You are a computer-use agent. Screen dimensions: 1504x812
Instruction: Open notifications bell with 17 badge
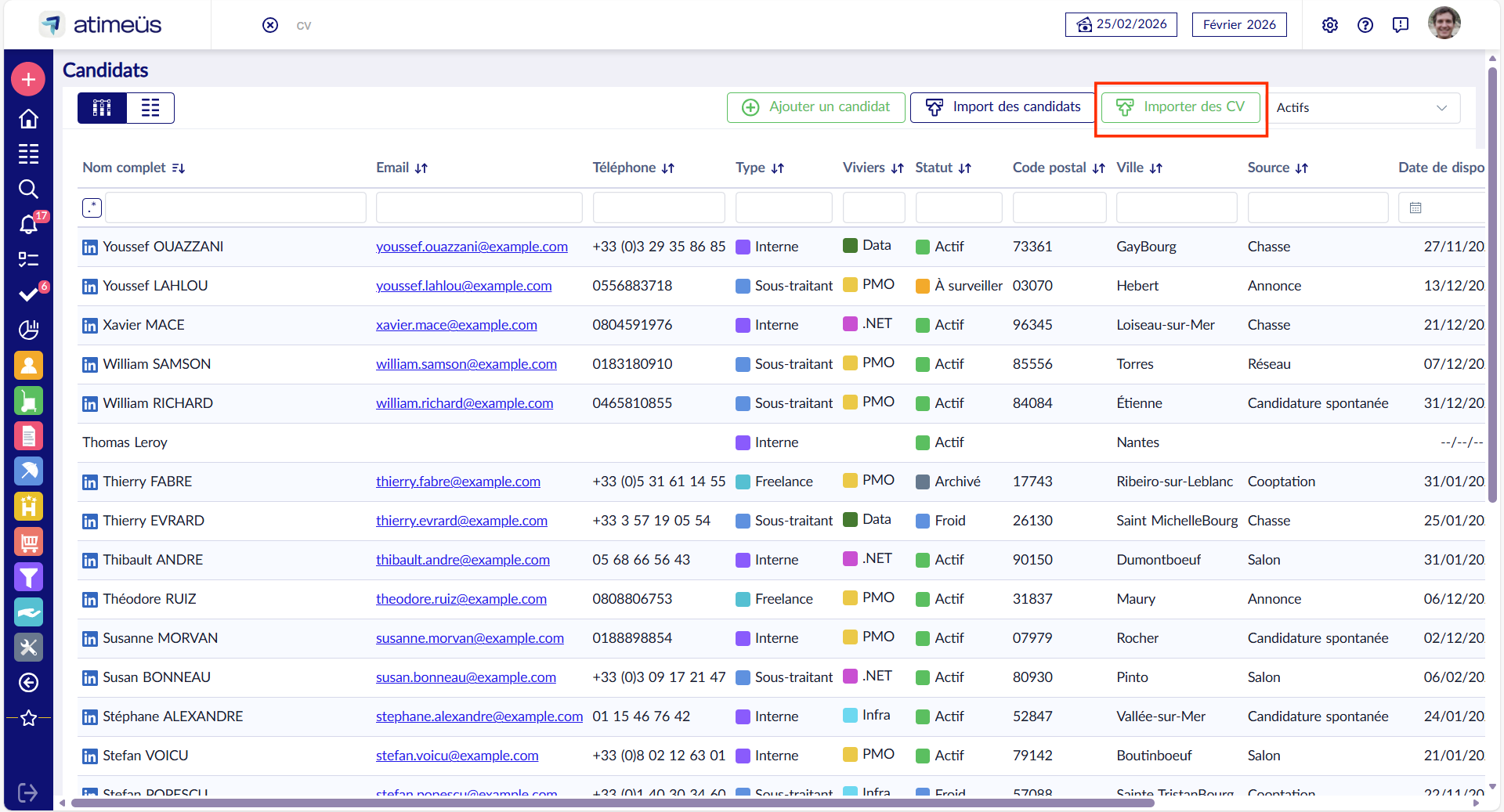(28, 225)
